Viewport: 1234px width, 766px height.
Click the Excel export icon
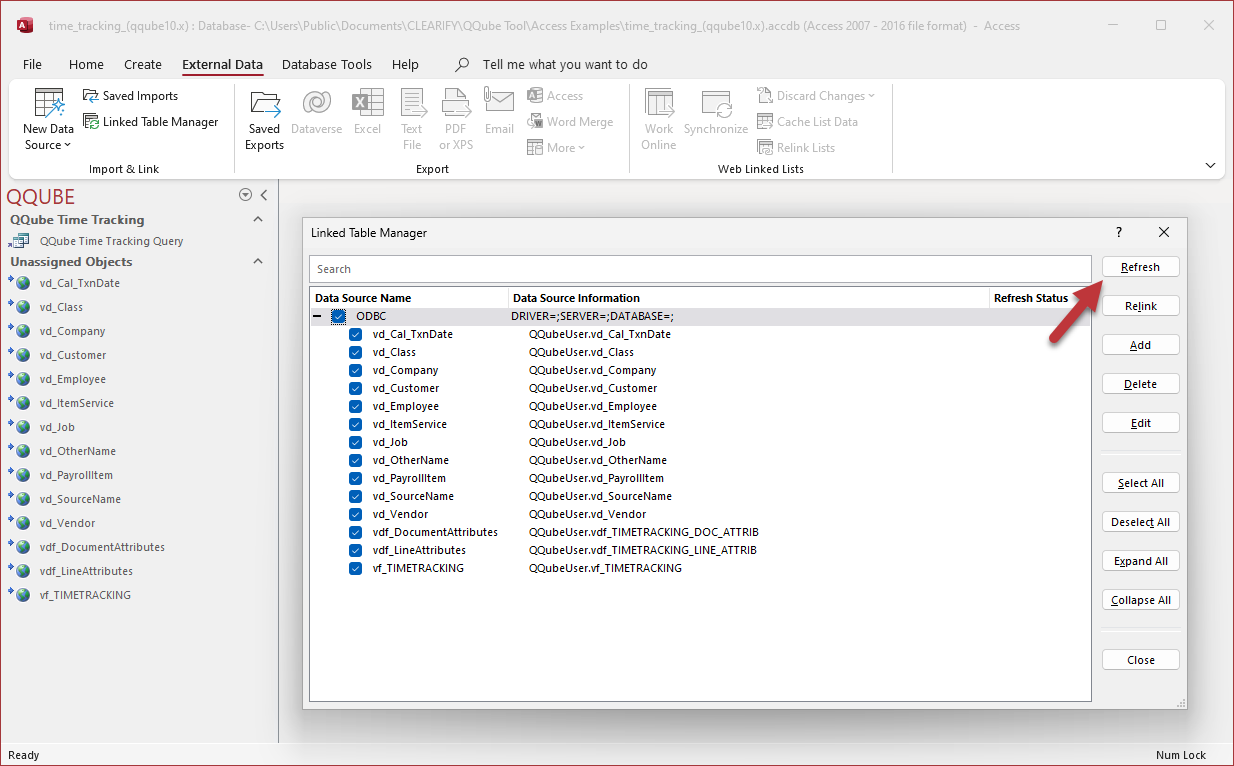click(367, 102)
